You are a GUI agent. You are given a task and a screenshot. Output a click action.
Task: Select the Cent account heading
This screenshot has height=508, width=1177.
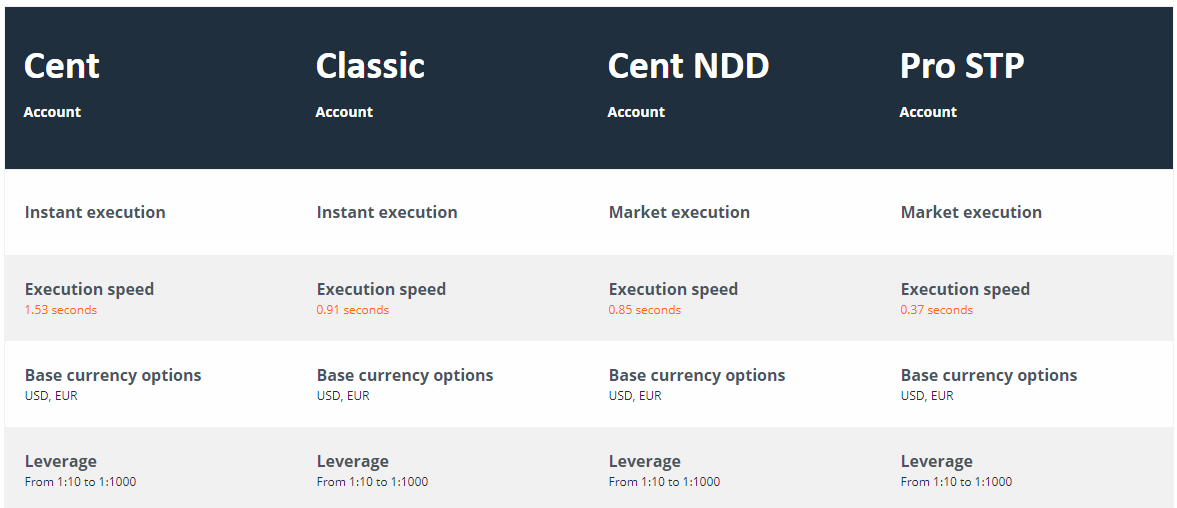[62, 66]
